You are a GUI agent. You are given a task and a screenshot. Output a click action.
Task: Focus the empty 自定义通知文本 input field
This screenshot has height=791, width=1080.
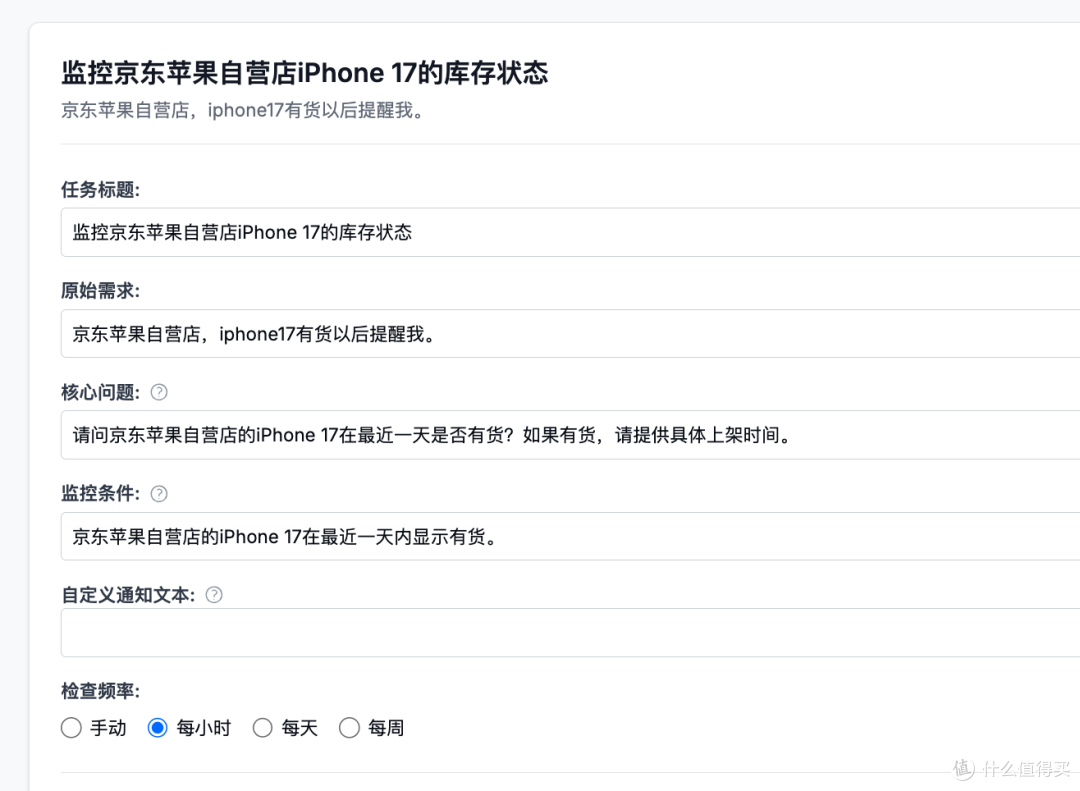[570, 633]
